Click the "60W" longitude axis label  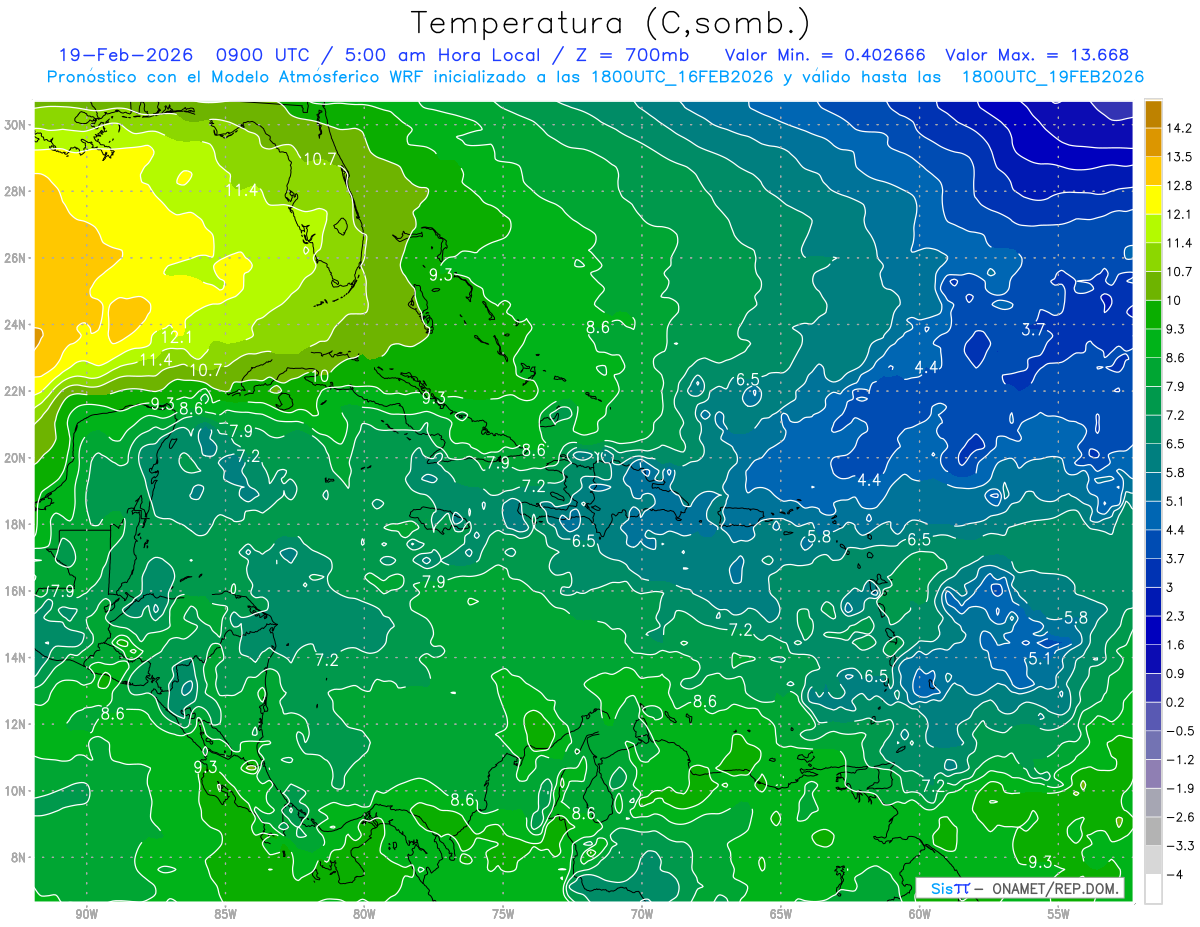click(919, 914)
